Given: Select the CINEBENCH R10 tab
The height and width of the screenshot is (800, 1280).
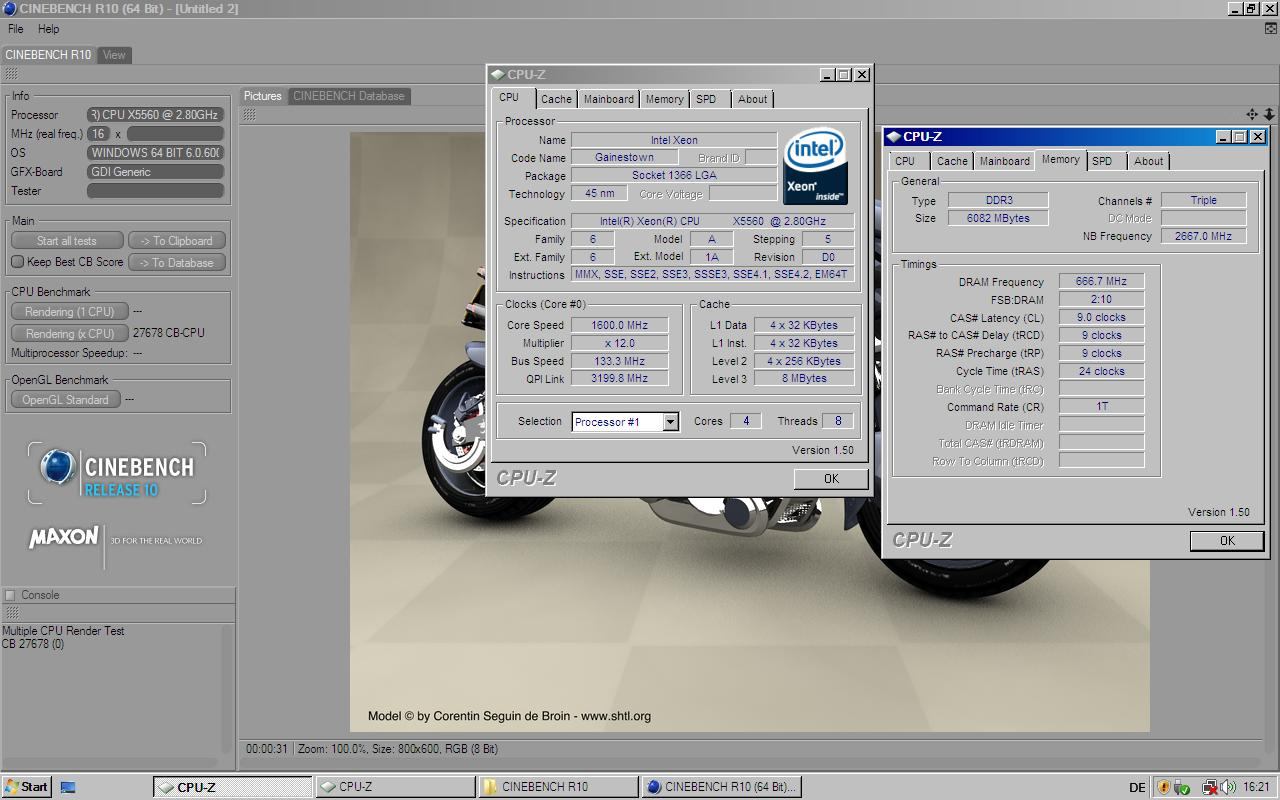Looking at the screenshot, I should (48, 55).
